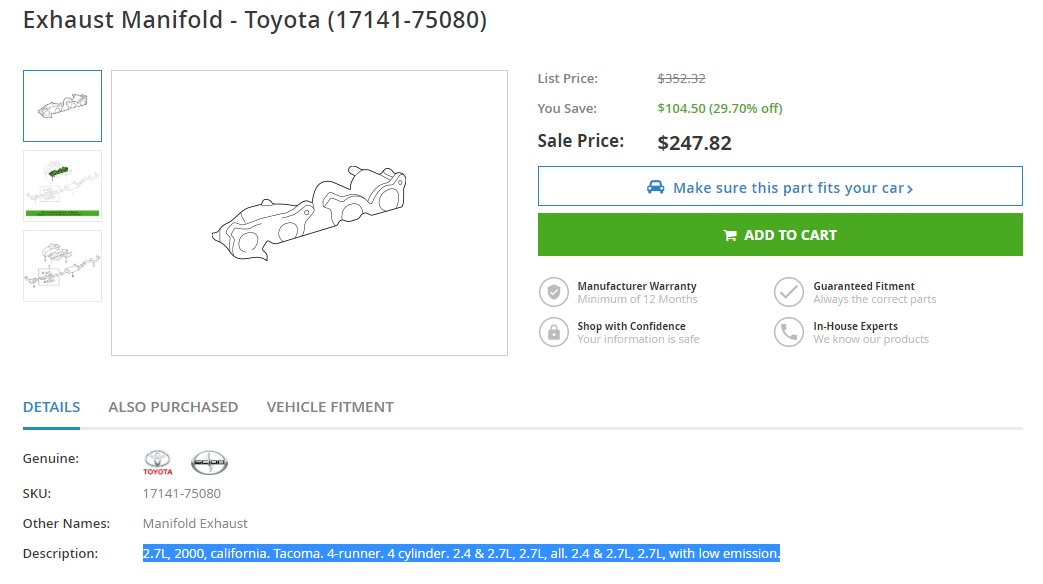Click the highlighted description text
The width and height of the screenshot is (1043, 584).
point(461,553)
